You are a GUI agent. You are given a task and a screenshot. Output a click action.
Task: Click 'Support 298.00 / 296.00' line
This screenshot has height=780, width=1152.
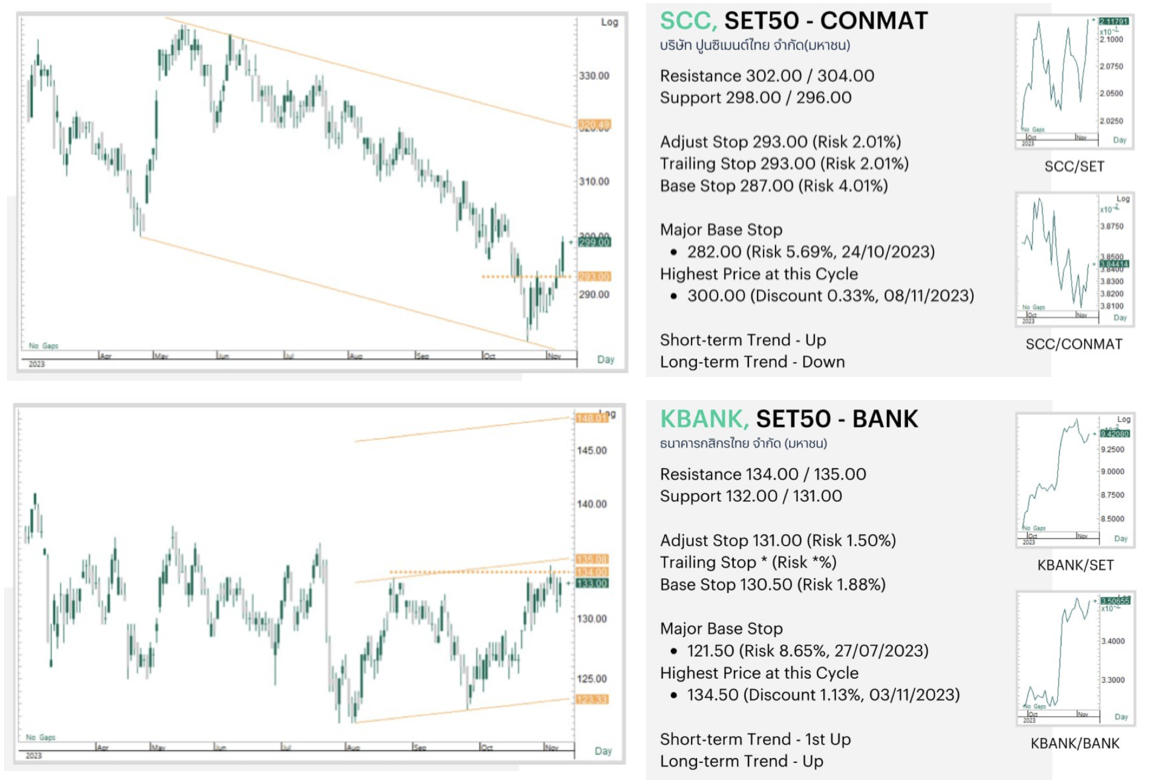tap(755, 98)
